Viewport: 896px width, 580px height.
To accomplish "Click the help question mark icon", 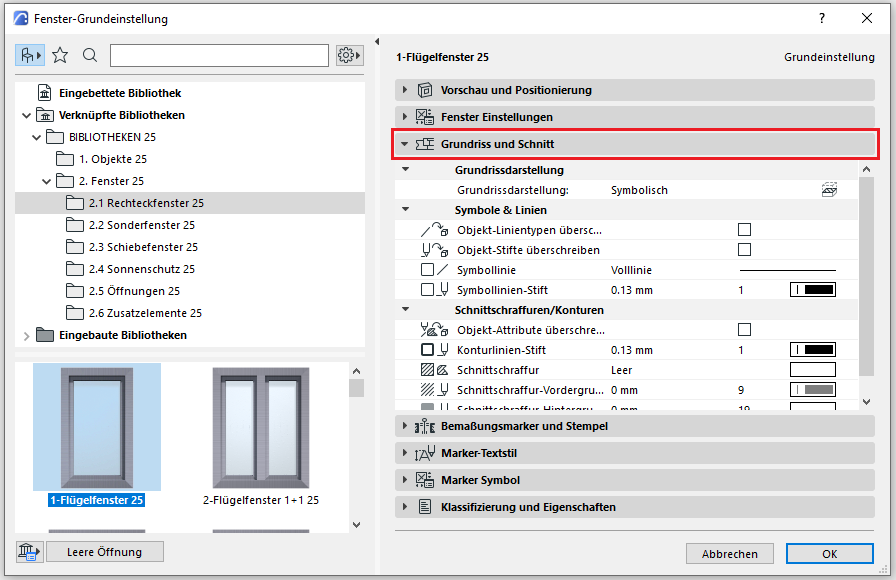I will point(821,19).
